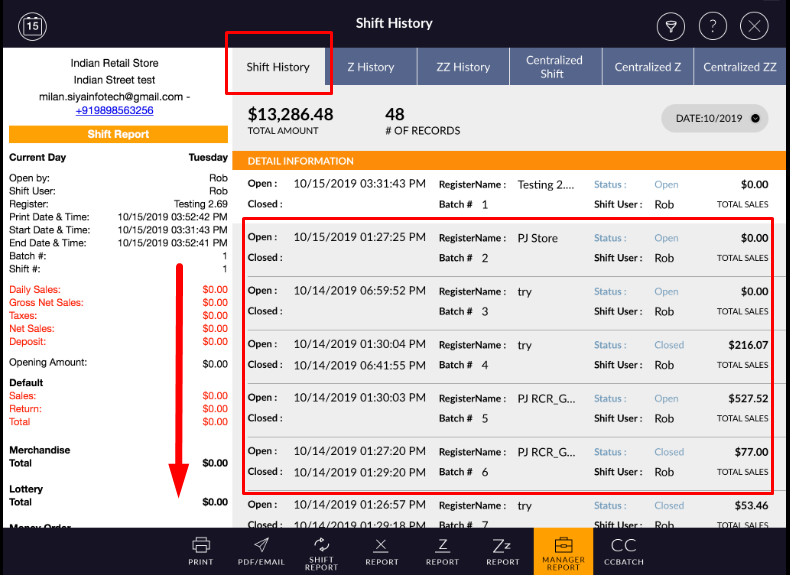Open the calendar icon showing 15

32,26
